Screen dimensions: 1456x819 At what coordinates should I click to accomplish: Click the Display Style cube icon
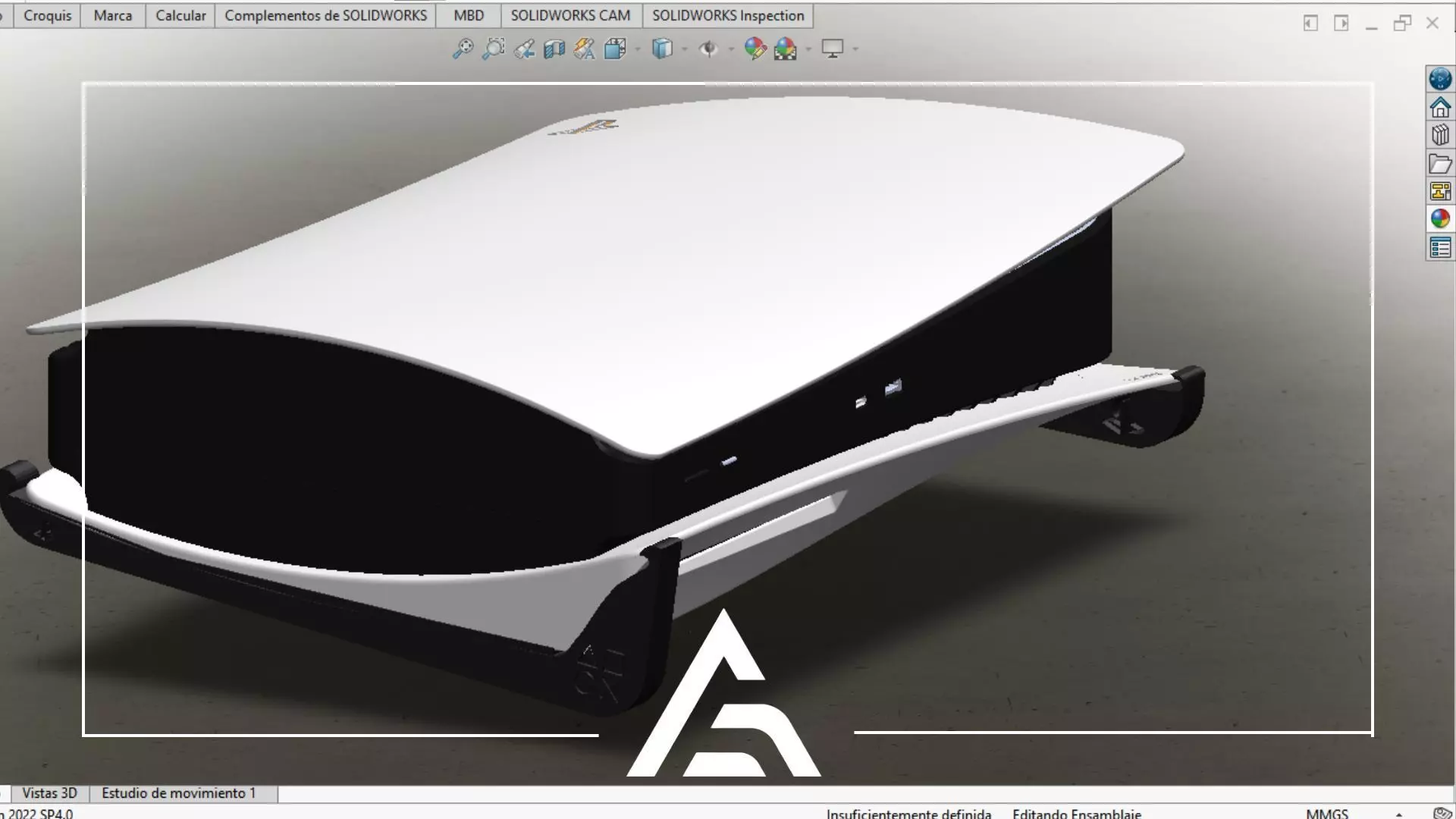(662, 49)
